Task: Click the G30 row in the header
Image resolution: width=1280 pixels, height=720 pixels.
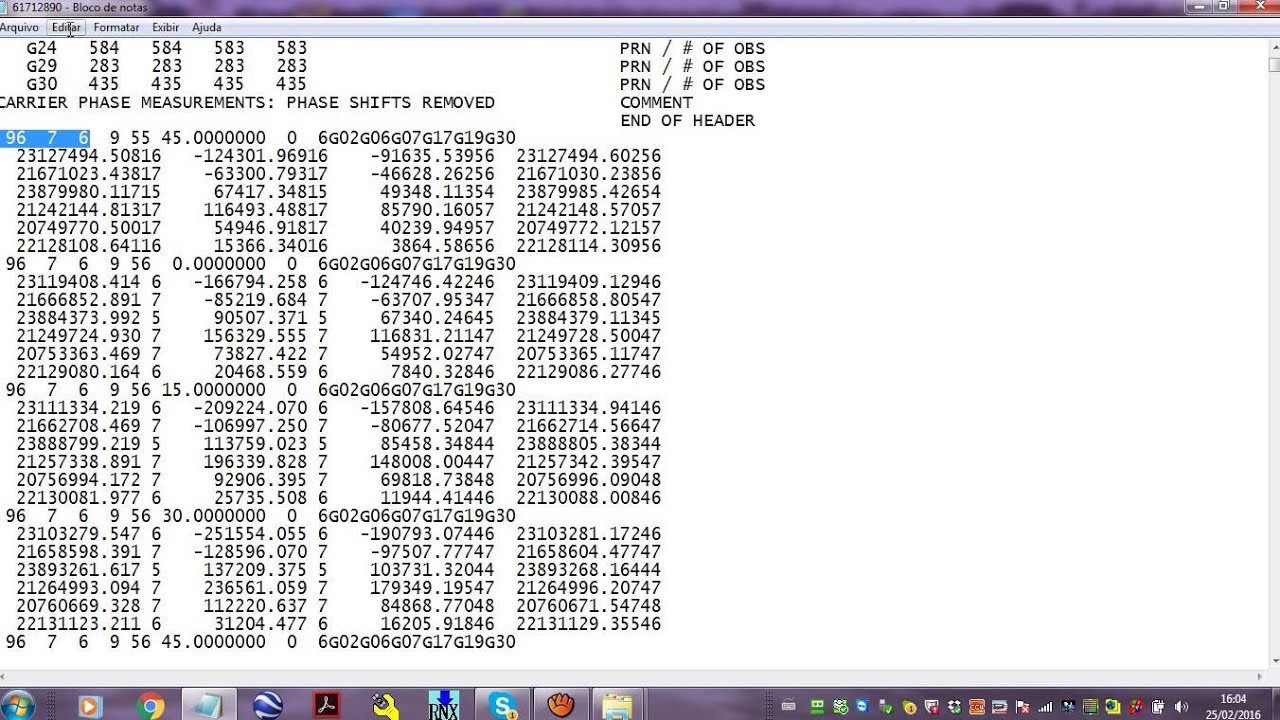Action: click(x=166, y=84)
